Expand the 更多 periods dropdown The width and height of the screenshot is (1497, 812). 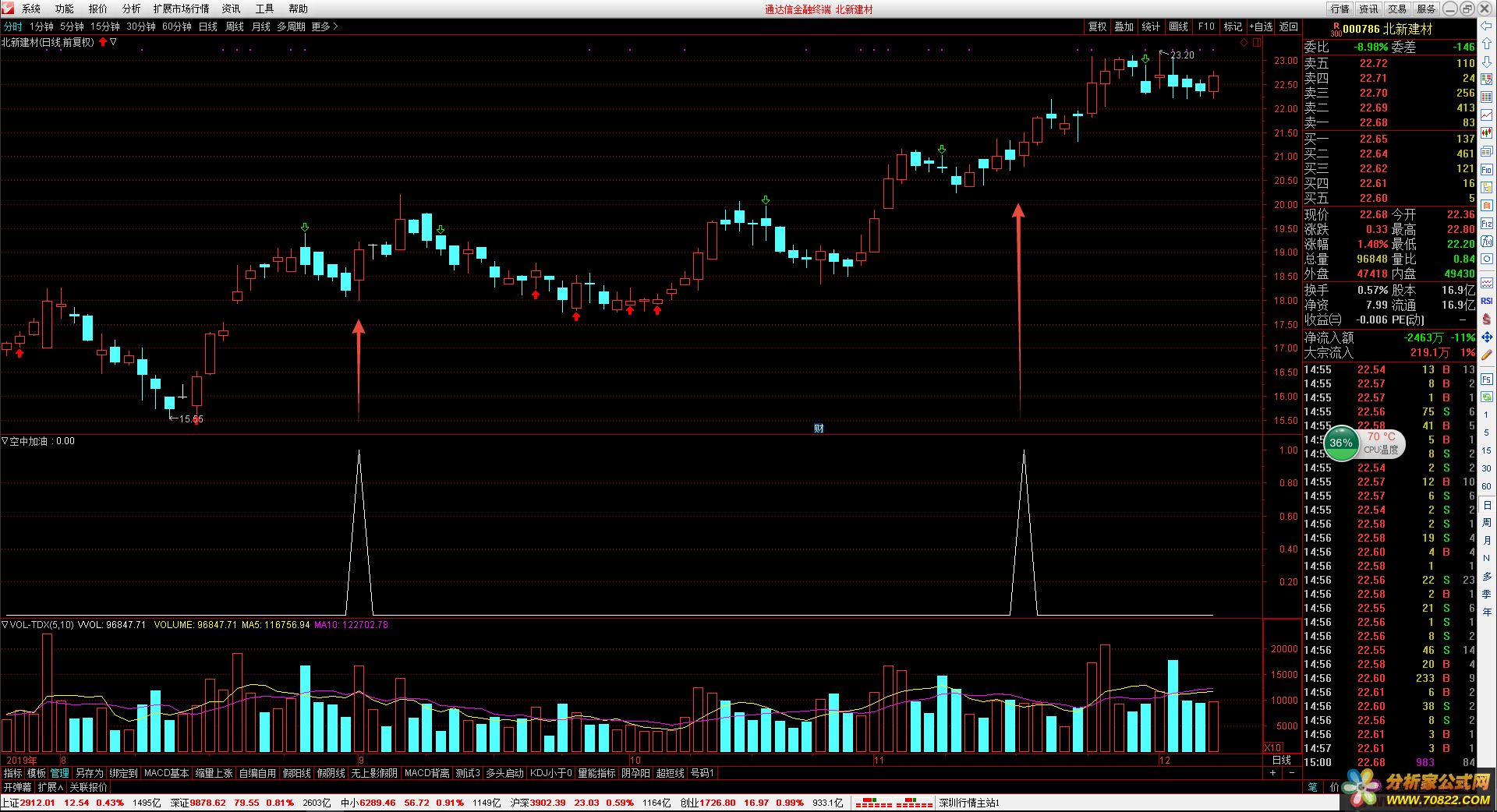pos(324,26)
